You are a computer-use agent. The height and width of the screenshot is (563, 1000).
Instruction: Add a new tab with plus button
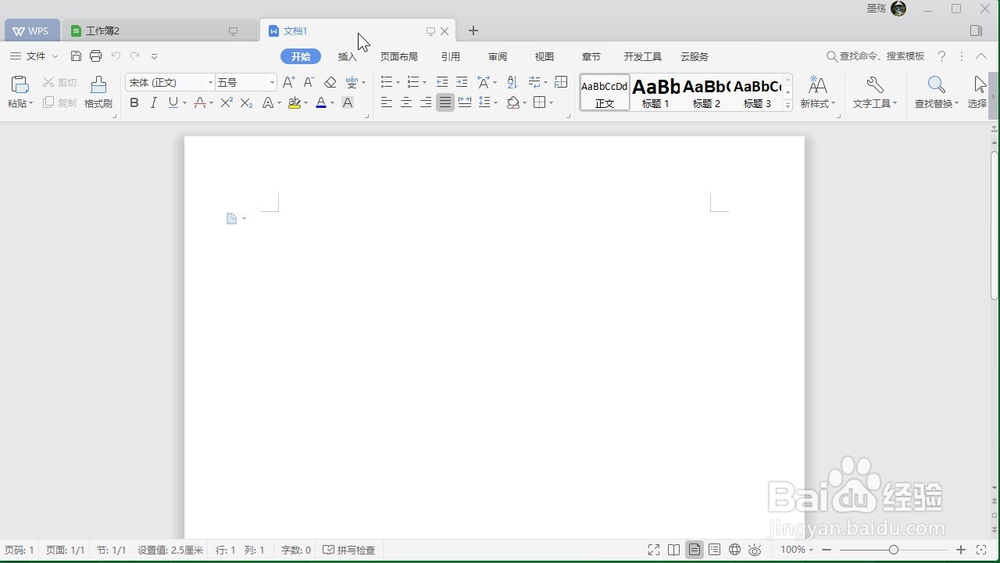473,31
